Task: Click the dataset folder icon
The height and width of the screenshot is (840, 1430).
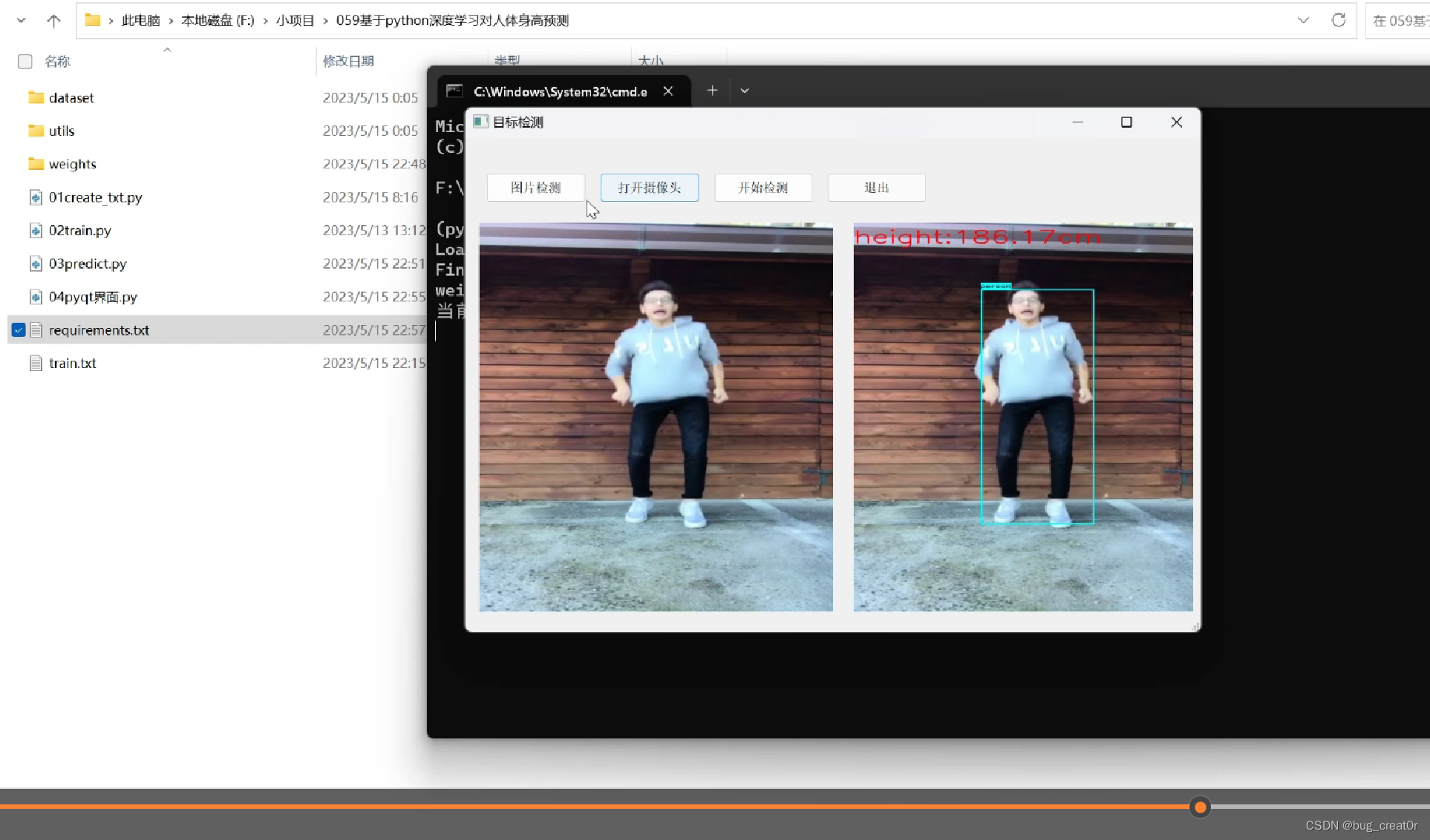Action: 36,98
